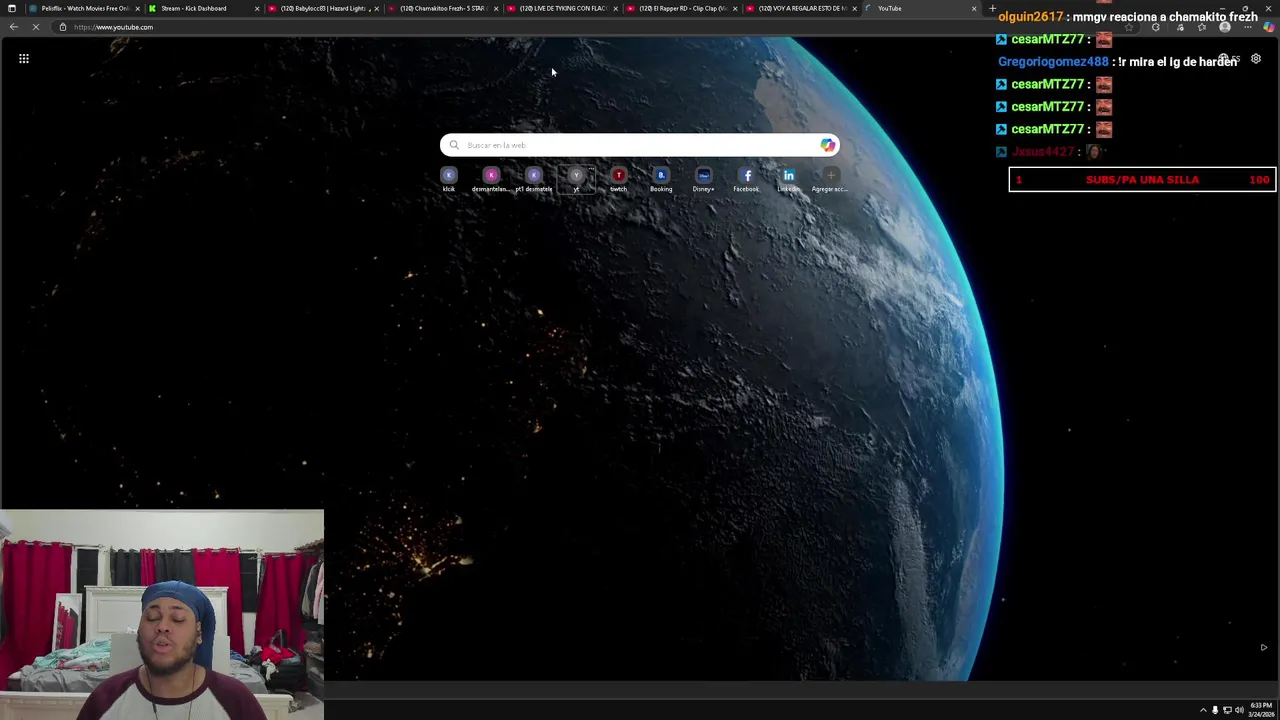Click the Agregar acceso directo plus tile
This screenshot has height=720, width=1280.
[831, 179]
